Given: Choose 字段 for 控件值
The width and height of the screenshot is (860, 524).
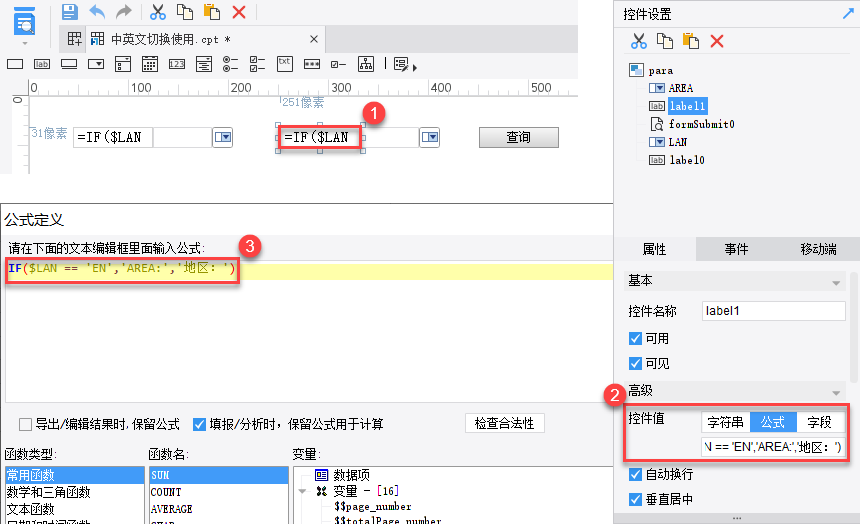Looking at the screenshot, I should 820,422.
